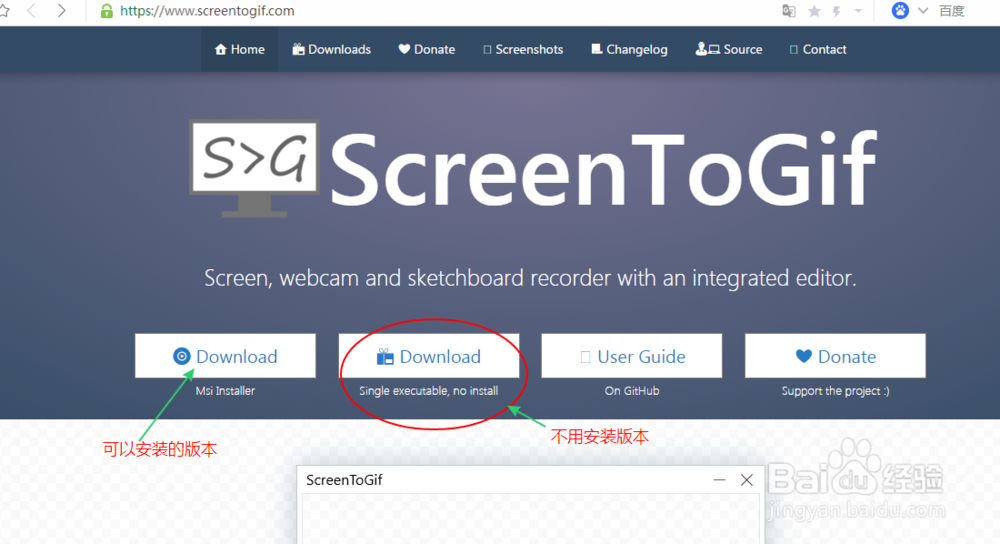Minimize the ScreenToGif preview window

click(x=719, y=480)
